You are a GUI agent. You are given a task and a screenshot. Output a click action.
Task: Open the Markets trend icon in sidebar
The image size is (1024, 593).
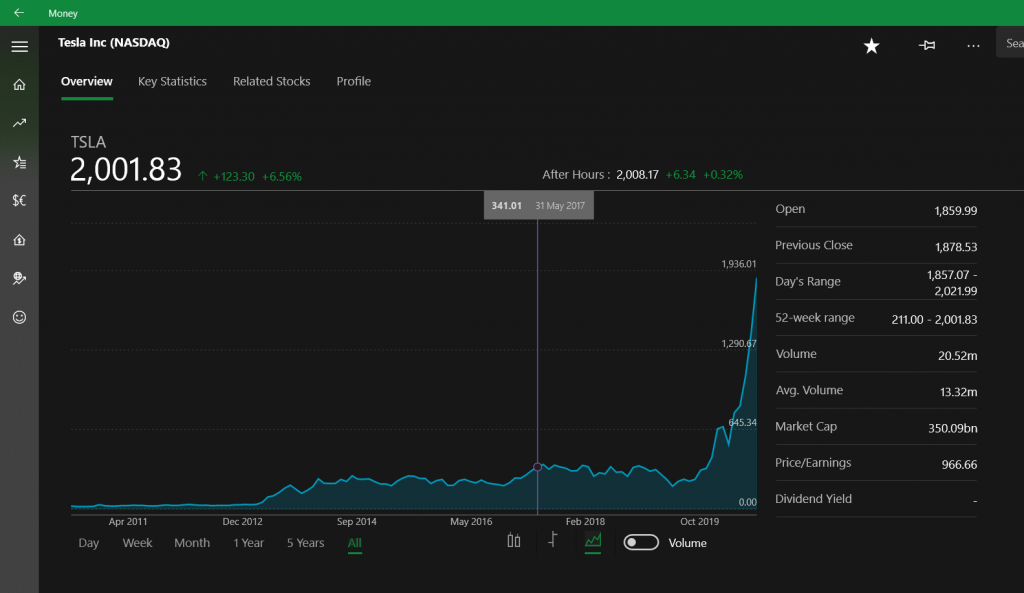point(20,123)
